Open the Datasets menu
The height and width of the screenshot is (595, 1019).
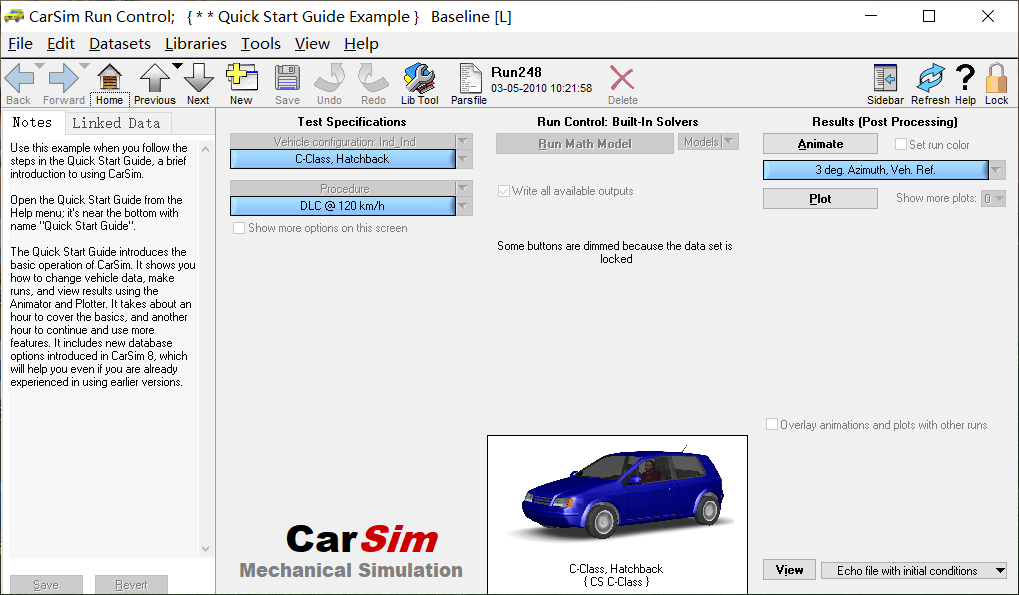(119, 43)
